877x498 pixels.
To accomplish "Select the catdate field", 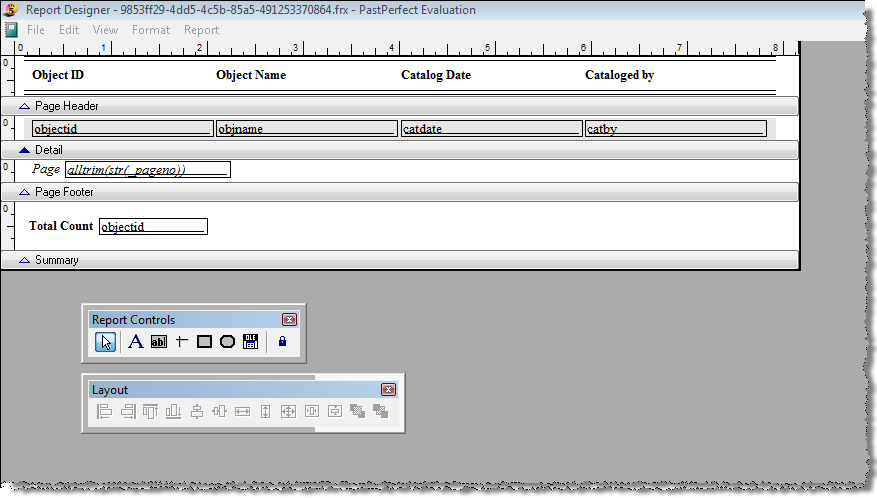I will [x=491, y=129].
